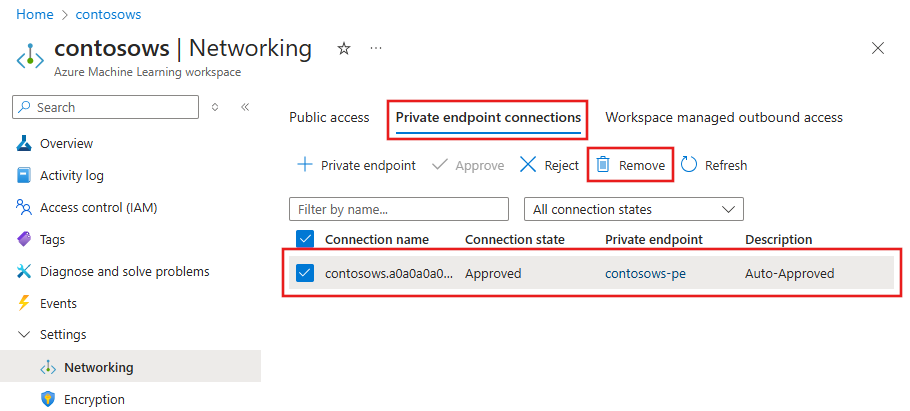
Task: Click the Remove trash icon
Action: pos(603,165)
